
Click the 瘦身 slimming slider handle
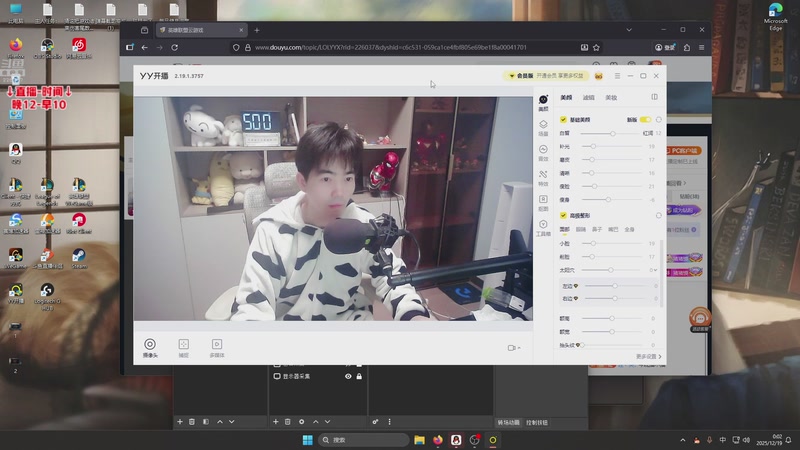click(x=608, y=199)
